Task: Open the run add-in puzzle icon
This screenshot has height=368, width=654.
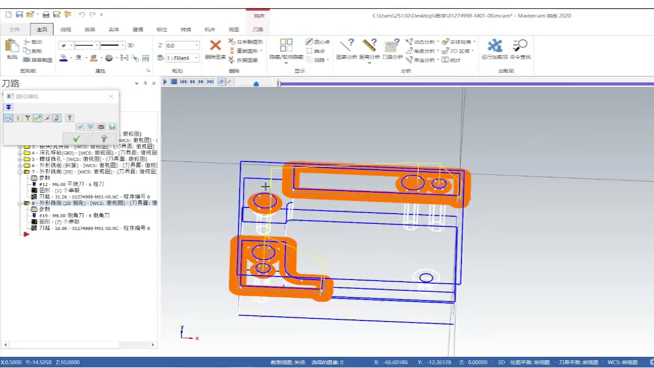Action: point(495,45)
